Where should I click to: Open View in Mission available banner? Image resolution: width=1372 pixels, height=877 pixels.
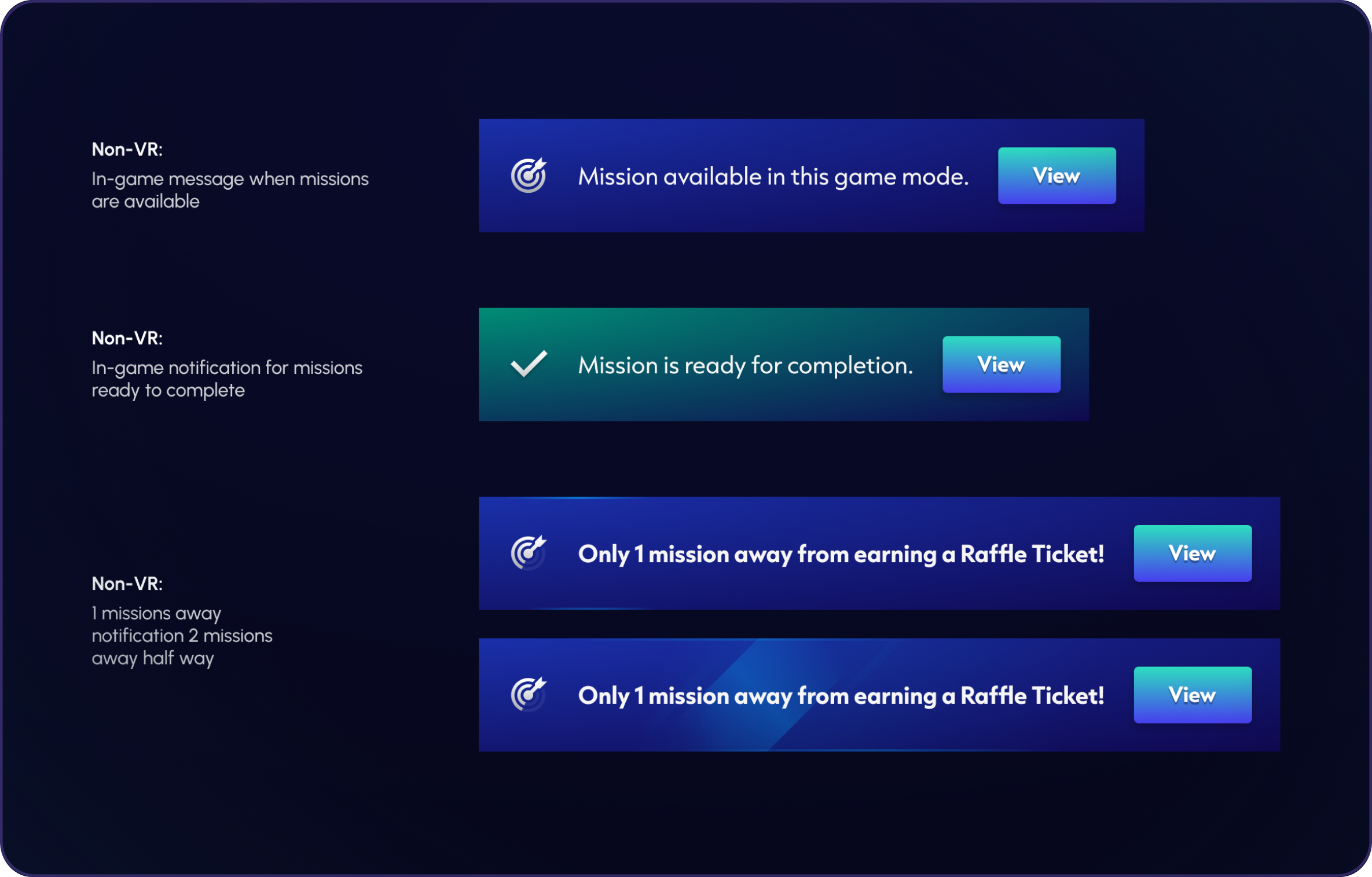[1056, 175]
